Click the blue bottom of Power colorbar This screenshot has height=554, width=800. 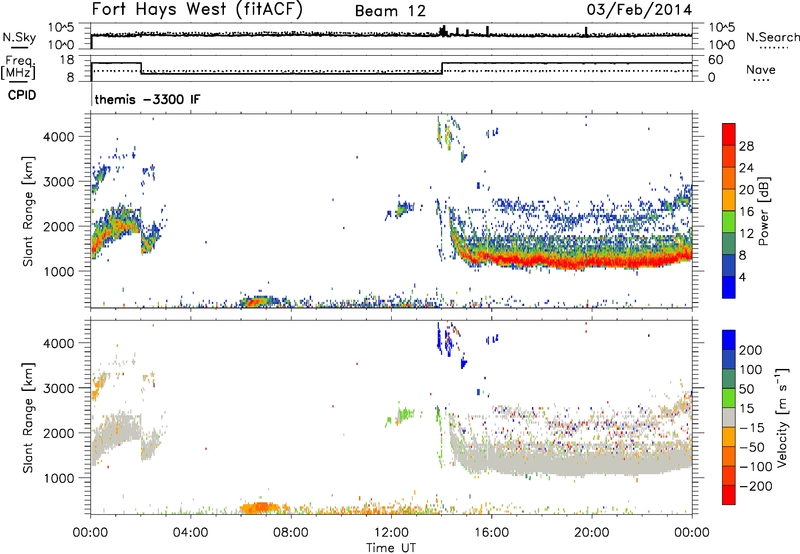pyautogui.click(x=729, y=288)
